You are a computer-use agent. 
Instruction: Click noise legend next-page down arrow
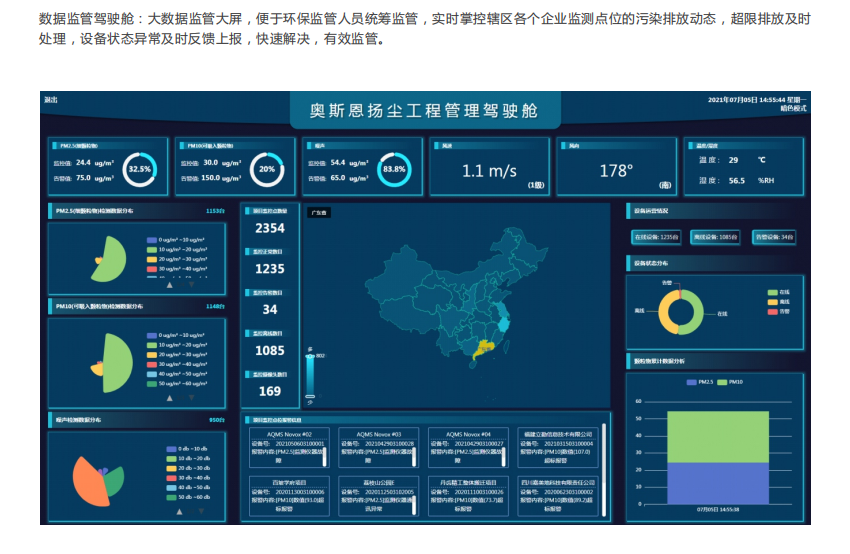[201, 511]
